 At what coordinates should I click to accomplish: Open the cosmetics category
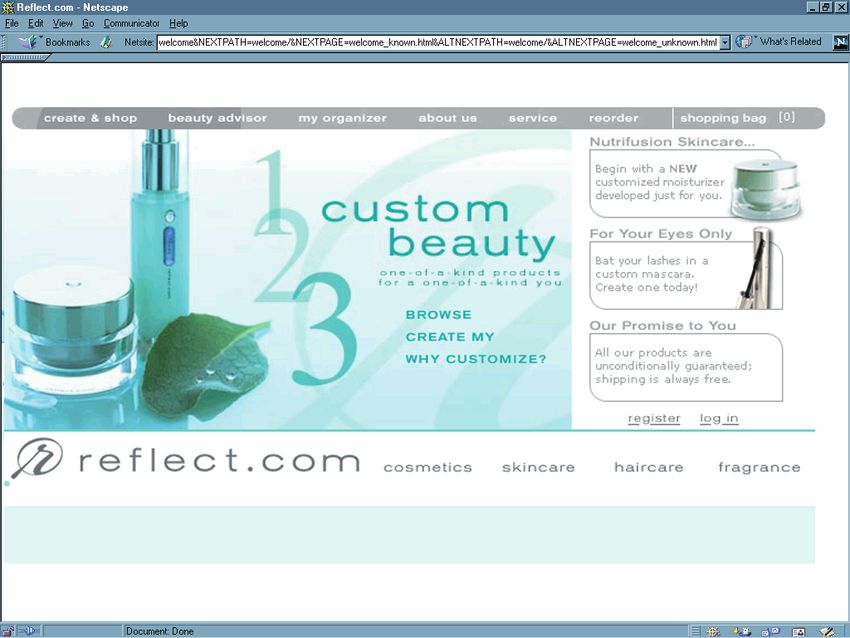(428, 467)
